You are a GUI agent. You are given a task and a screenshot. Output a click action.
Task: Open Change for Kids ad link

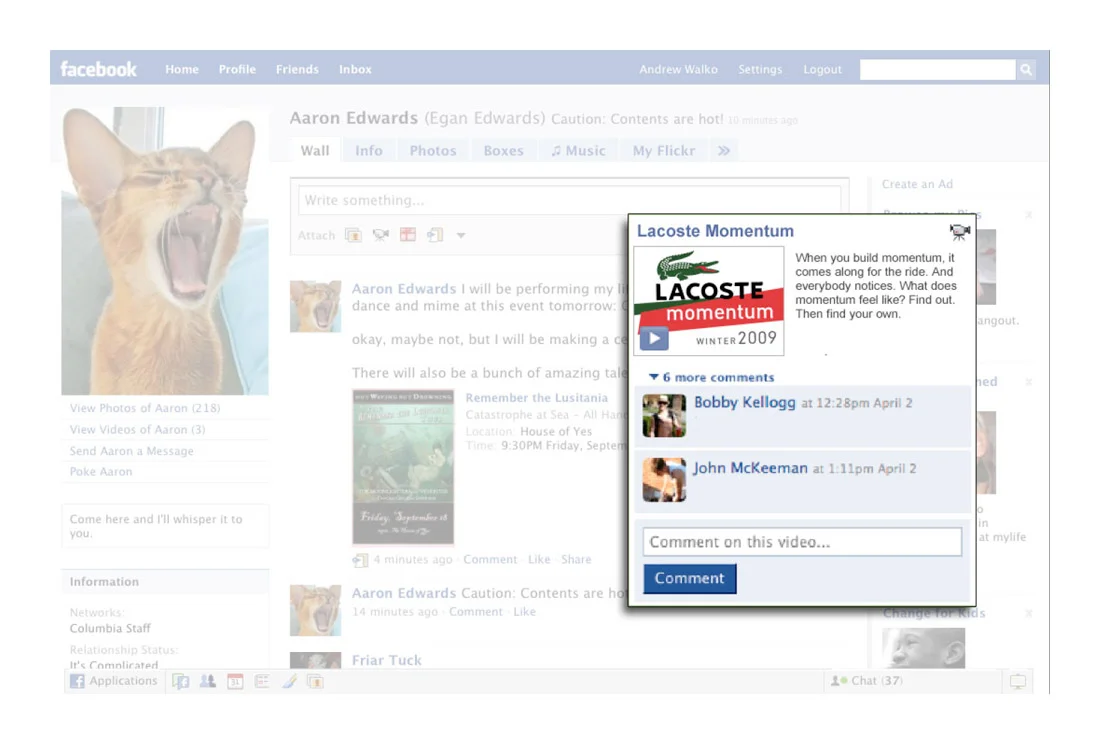(934, 614)
